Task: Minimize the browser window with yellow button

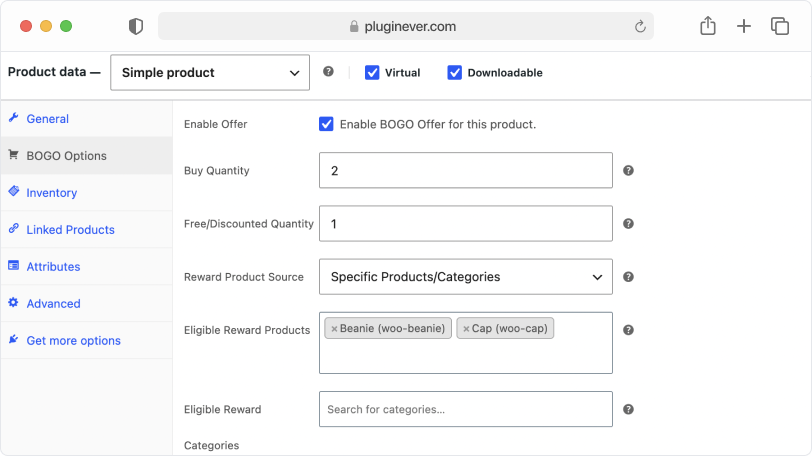Action: point(46,26)
